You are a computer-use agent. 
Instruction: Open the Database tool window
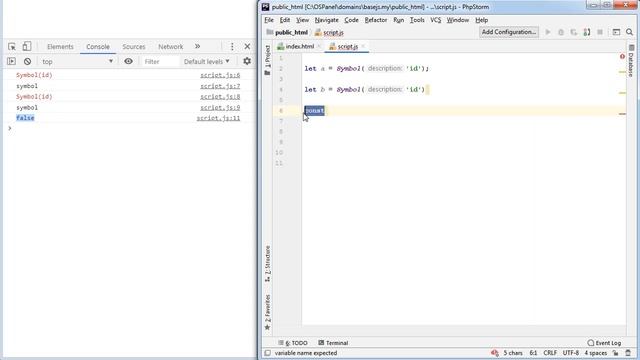pos(631,61)
